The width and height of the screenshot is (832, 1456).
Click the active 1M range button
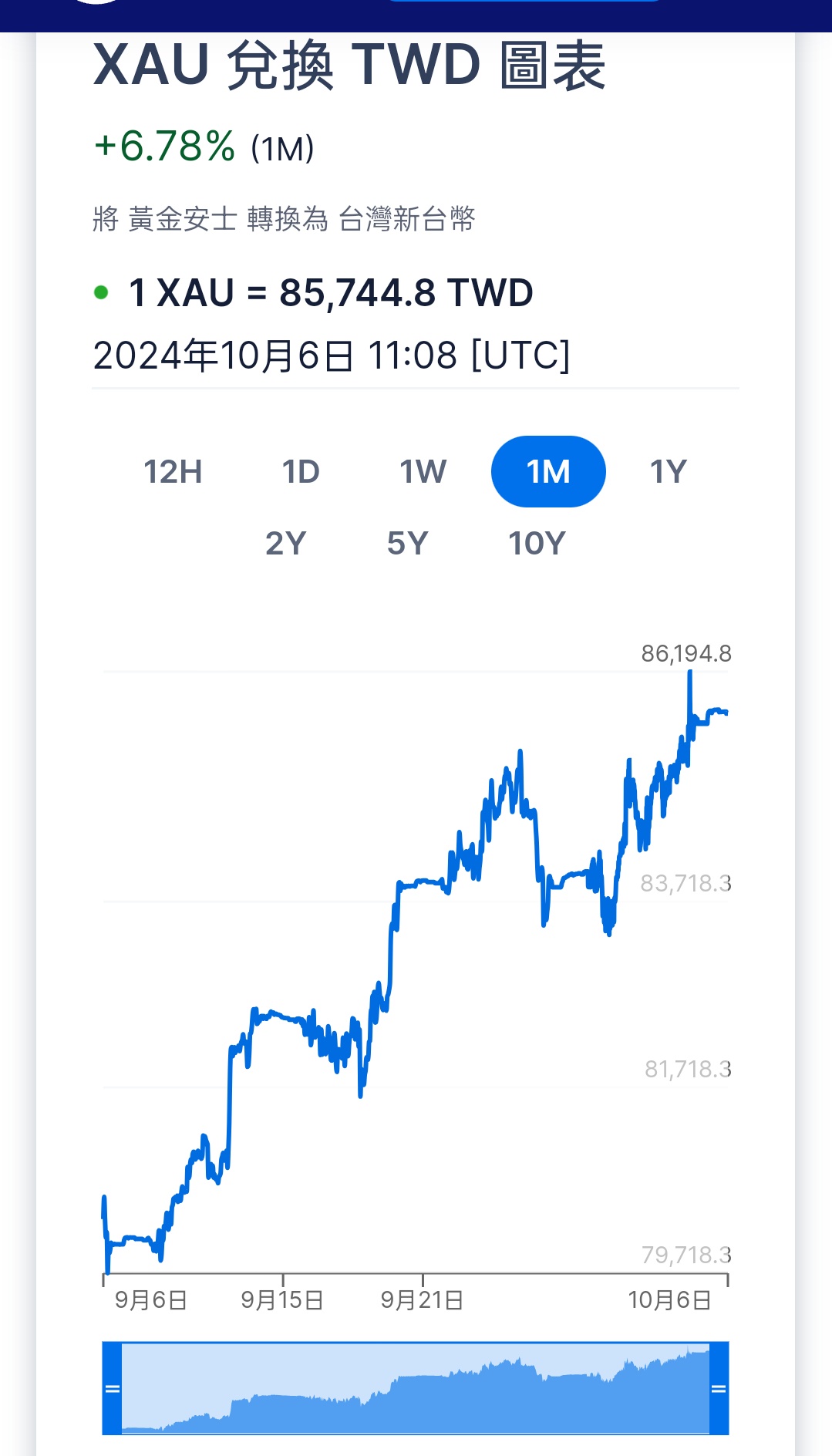(x=548, y=471)
